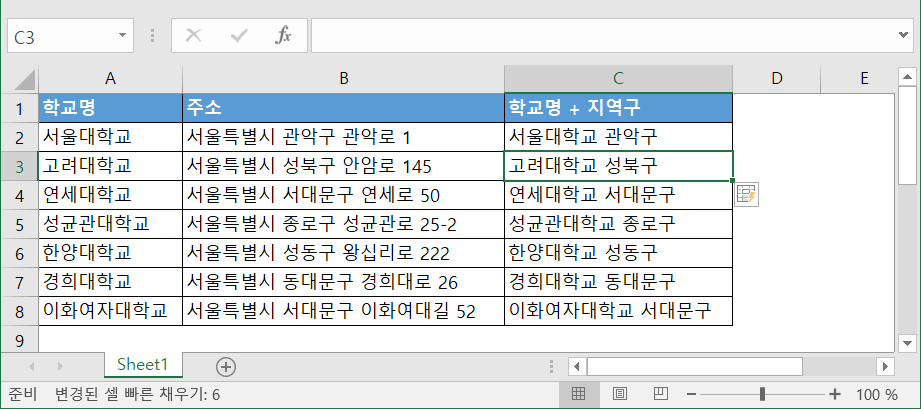Switch to Page Layout view icon
The width and height of the screenshot is (921, 409).
click(620, 394)
